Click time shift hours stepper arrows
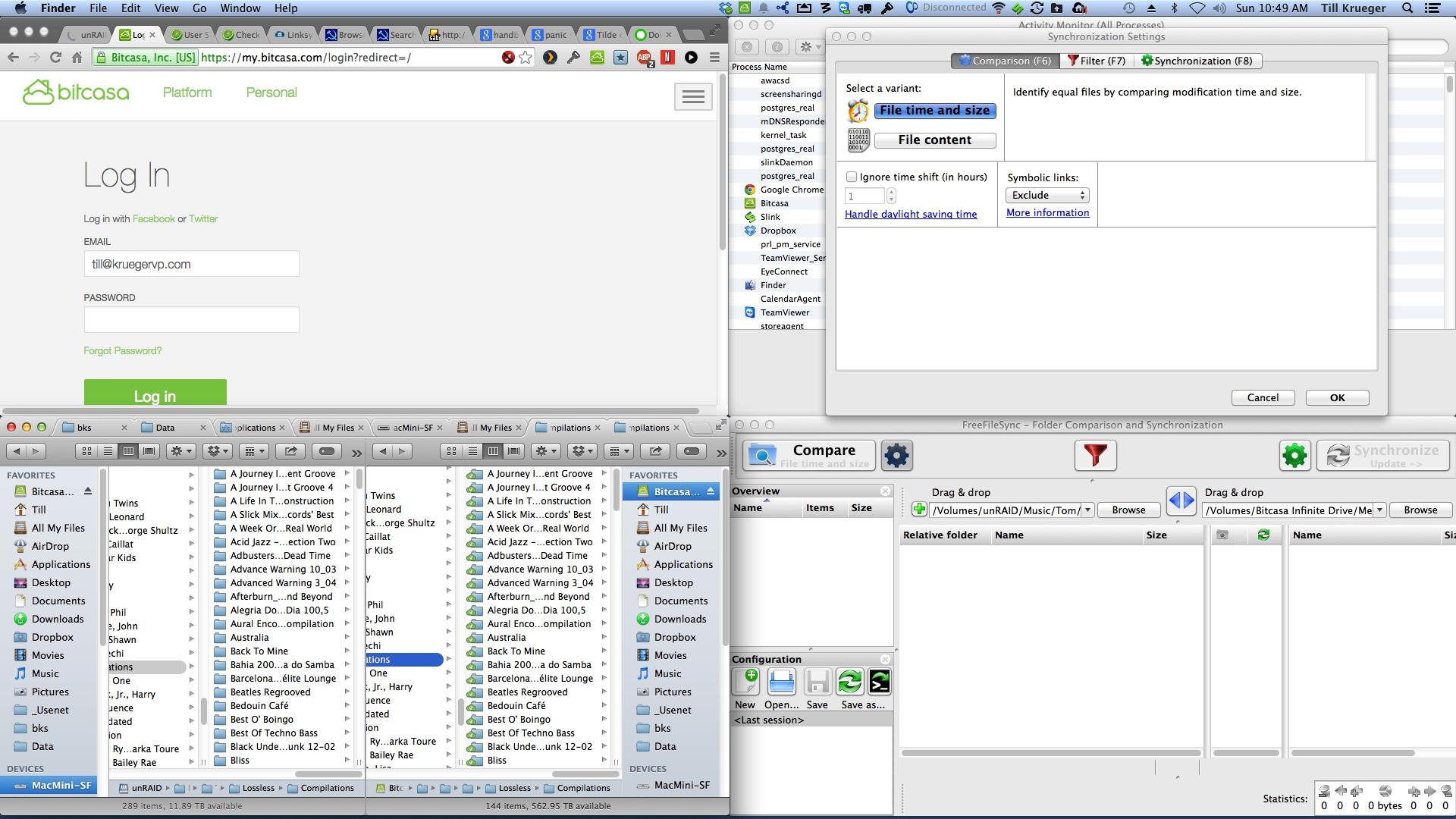 click(891, 196)
